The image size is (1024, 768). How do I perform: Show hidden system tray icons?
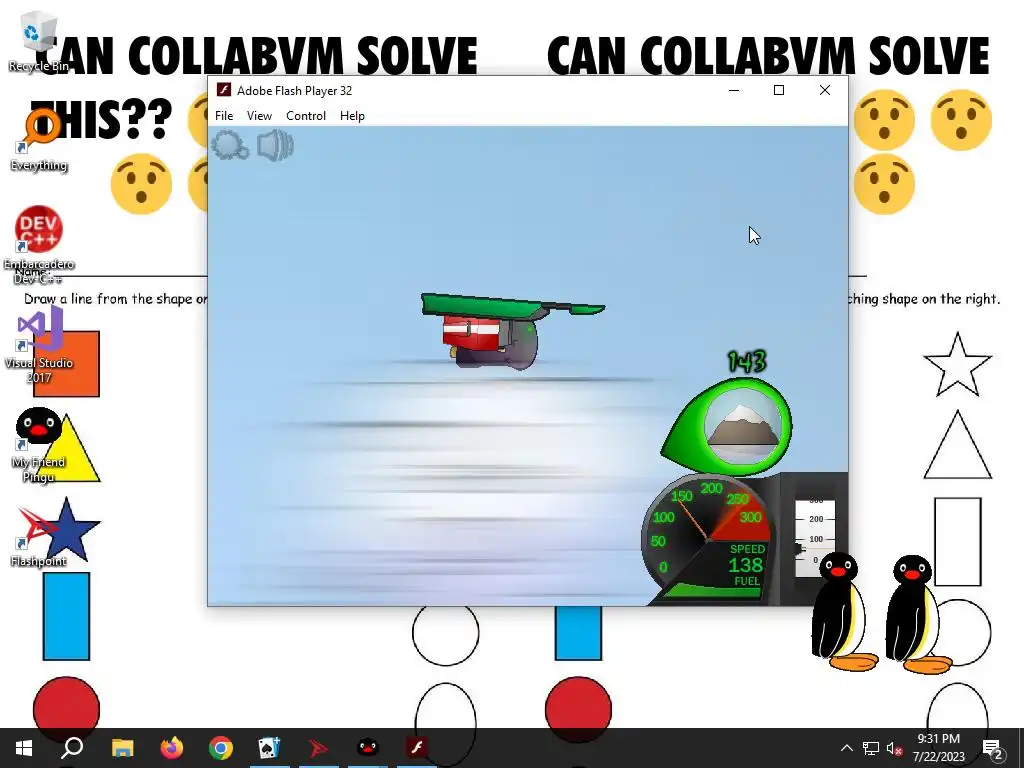tap(846, 748)
